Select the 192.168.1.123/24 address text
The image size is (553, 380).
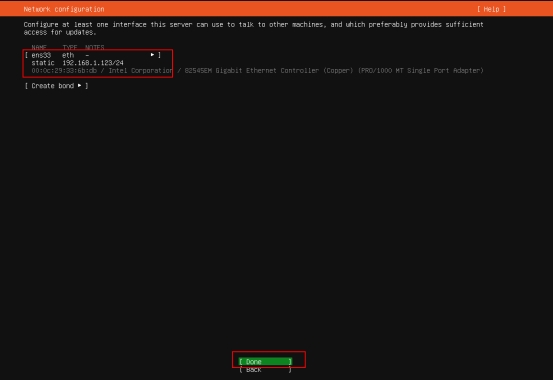click(x=93, y=63)
